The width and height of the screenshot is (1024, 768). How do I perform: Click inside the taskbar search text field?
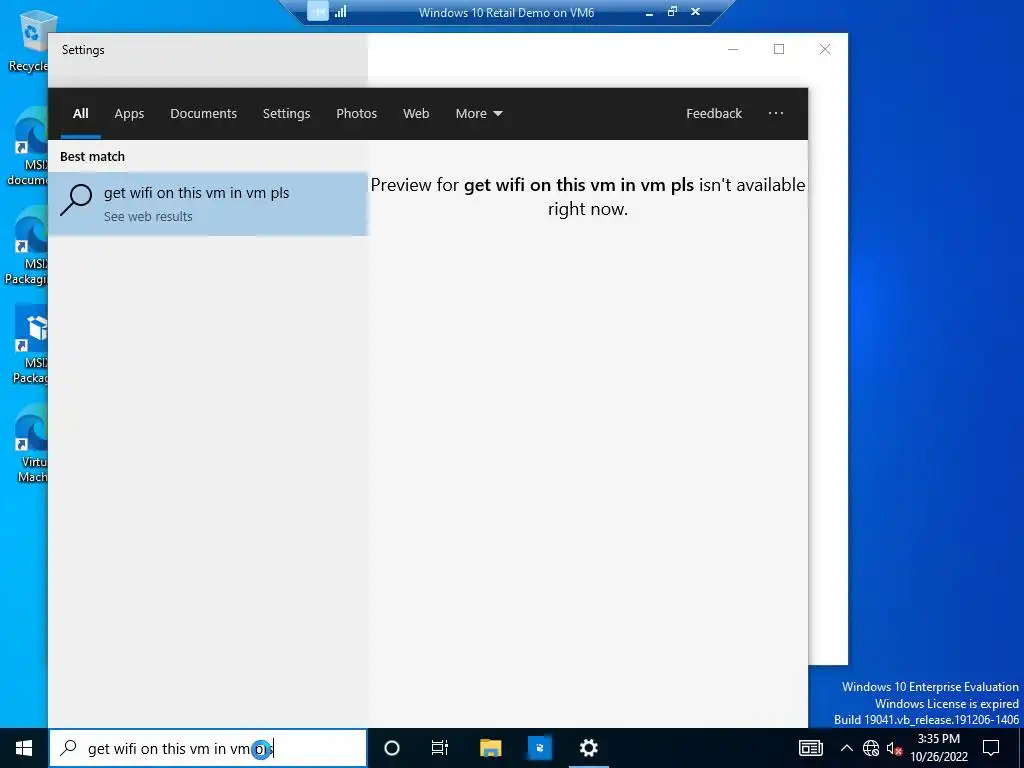click(208, 748)
